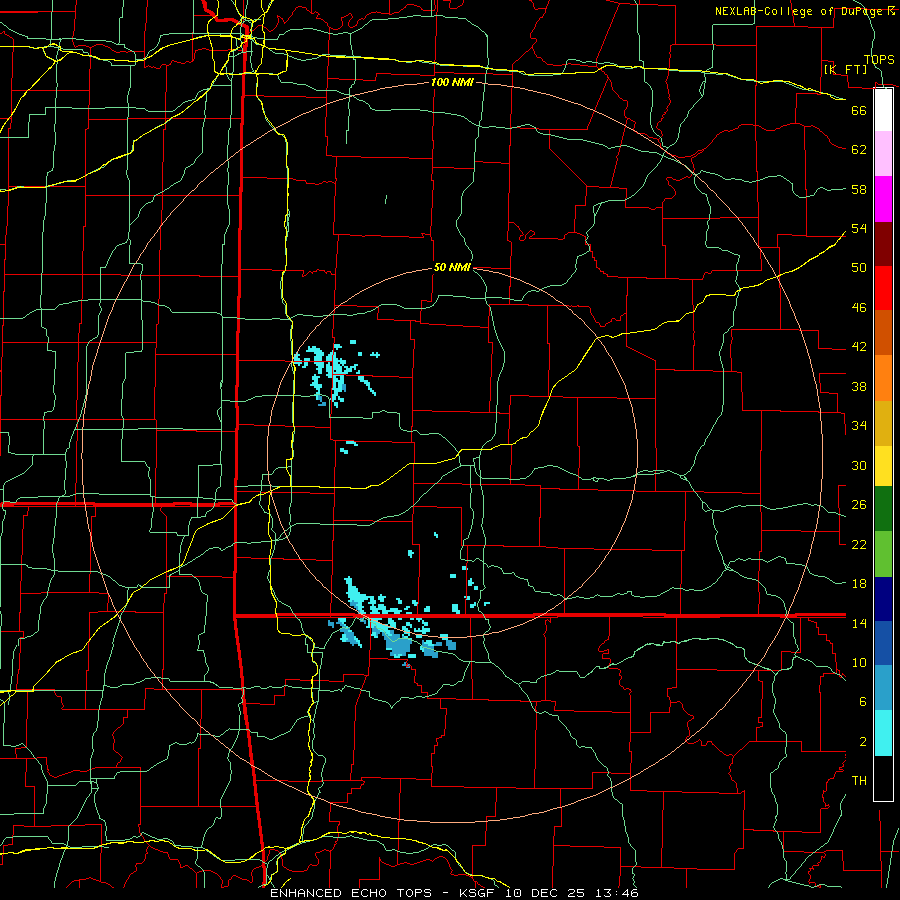Click the 54 legend value

click(x=859, y=228)
